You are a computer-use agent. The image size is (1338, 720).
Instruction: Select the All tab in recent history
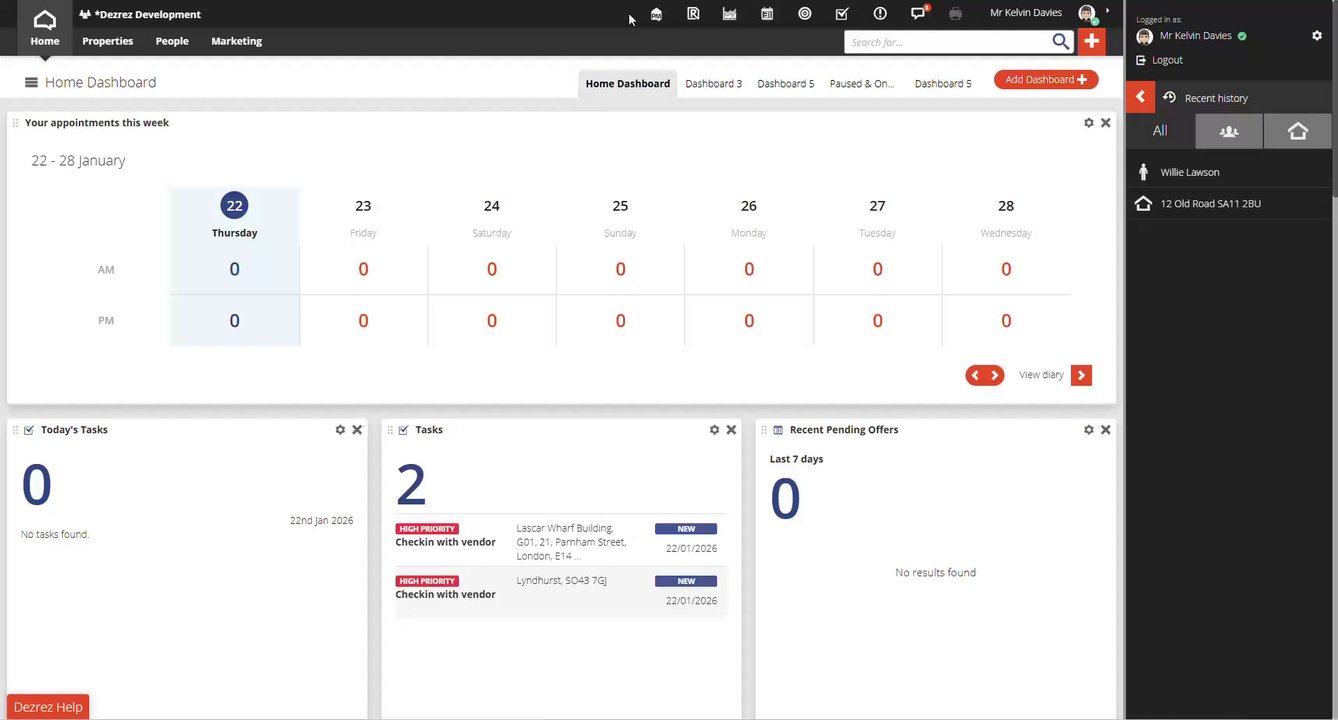[x=1160, y=131]
